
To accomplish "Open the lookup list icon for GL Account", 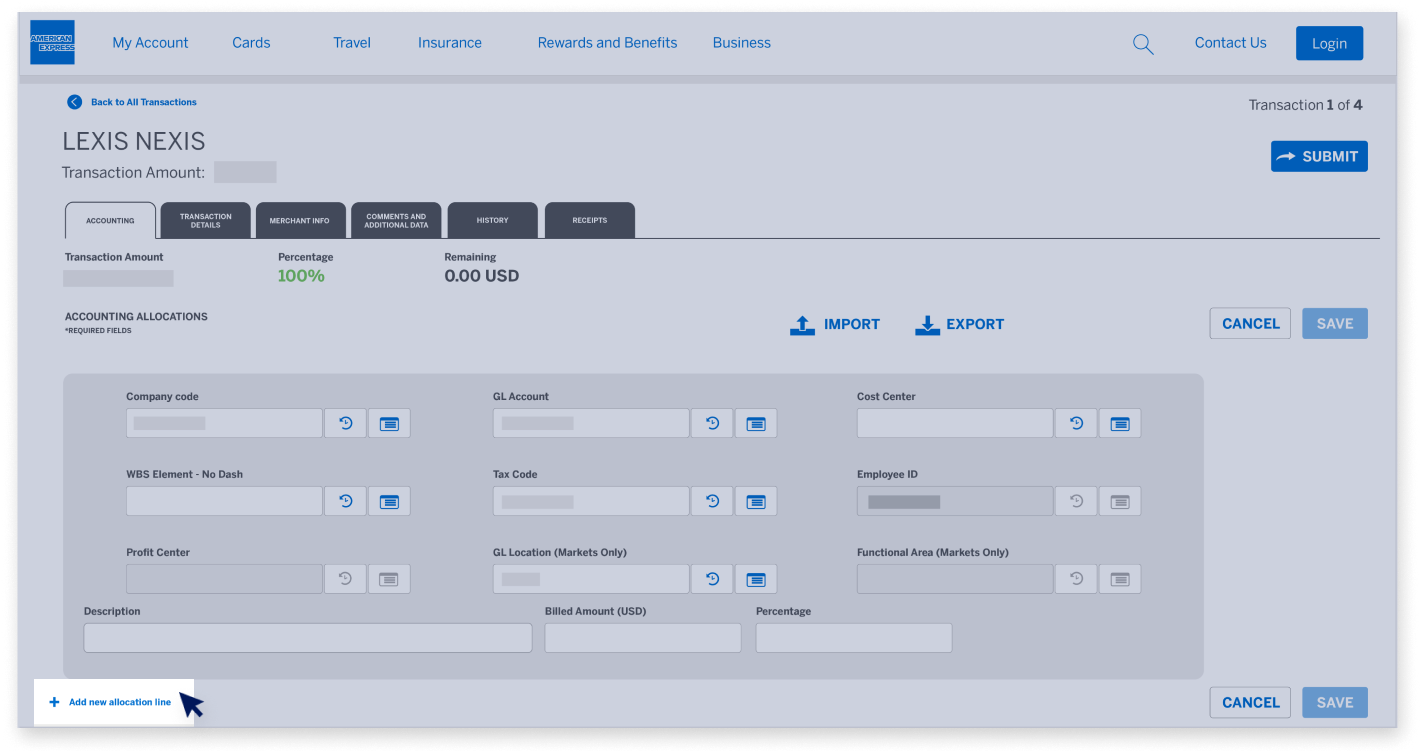I will (756, 423).
